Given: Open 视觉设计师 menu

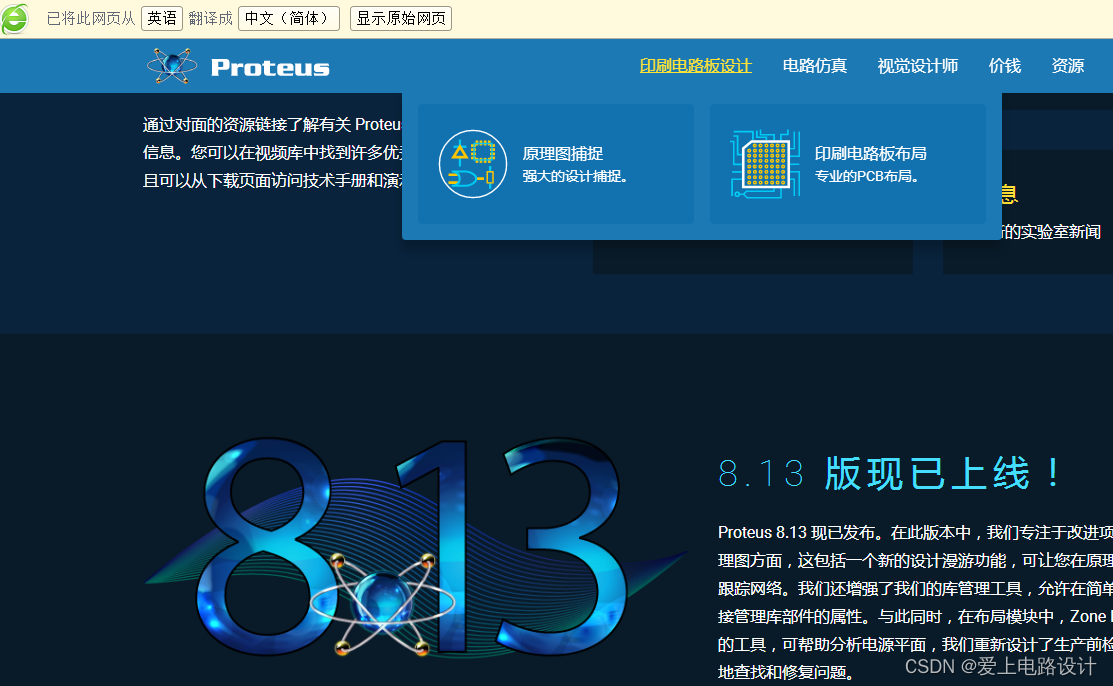Looking at the screenshot, I should (918, 66).
